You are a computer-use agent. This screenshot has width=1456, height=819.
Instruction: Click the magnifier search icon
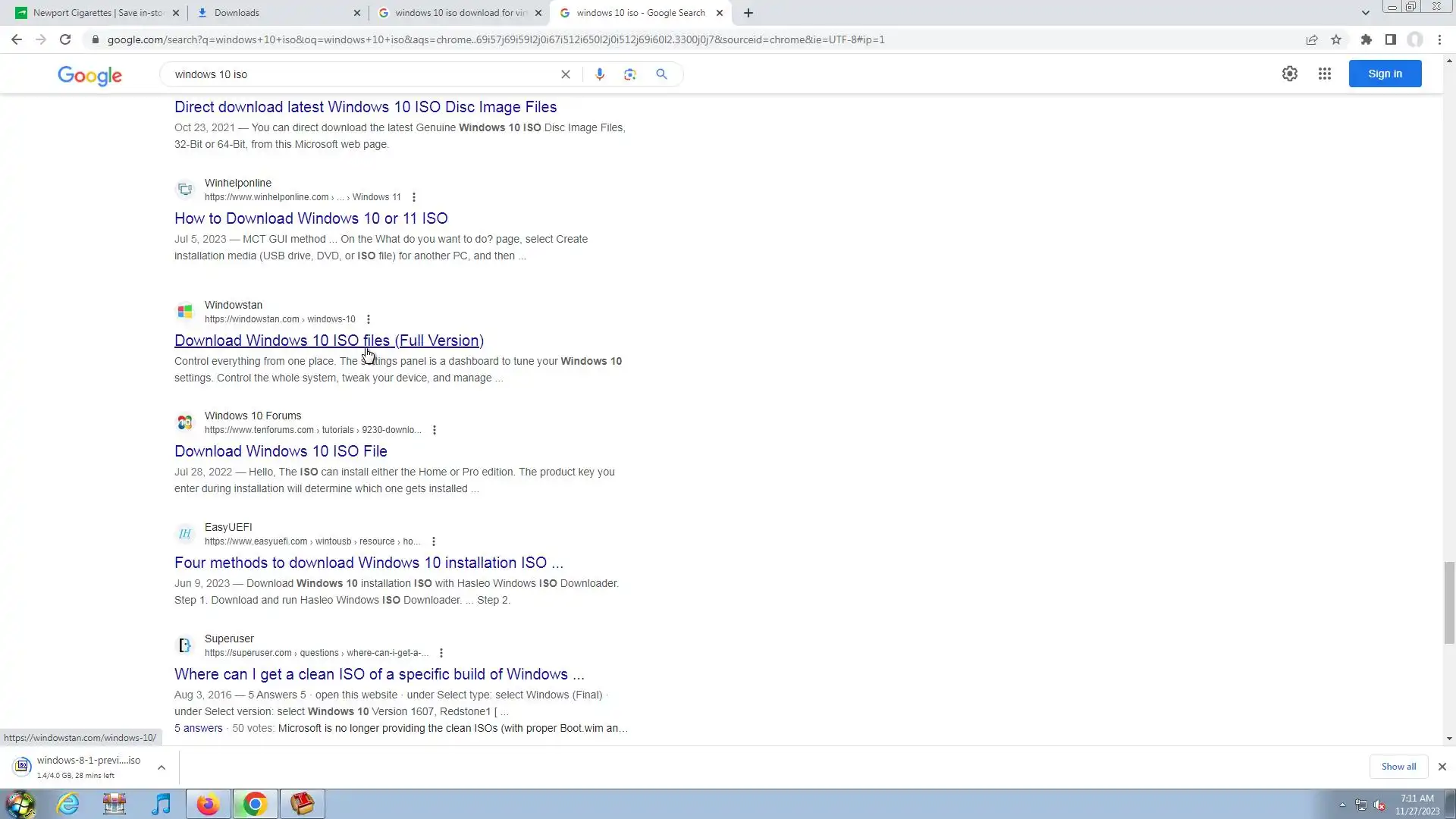click(661, 74)
